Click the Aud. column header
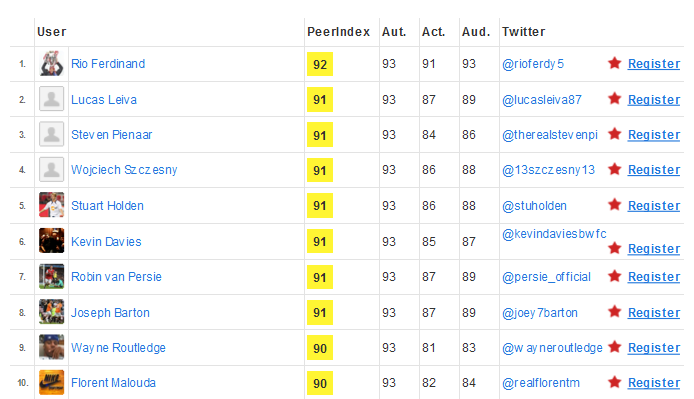This screenshot has height=399, width=694. [x=476, y=32]
